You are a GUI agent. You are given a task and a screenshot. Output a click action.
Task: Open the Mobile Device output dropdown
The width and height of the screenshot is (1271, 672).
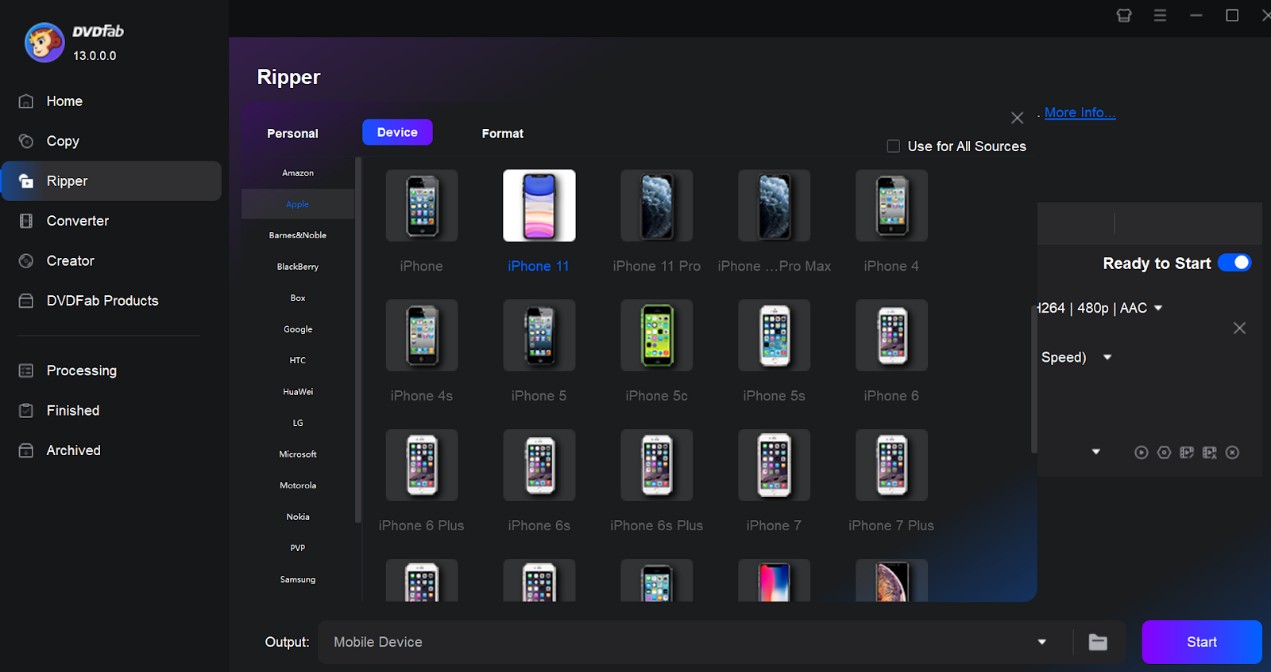click(1042, 641)
